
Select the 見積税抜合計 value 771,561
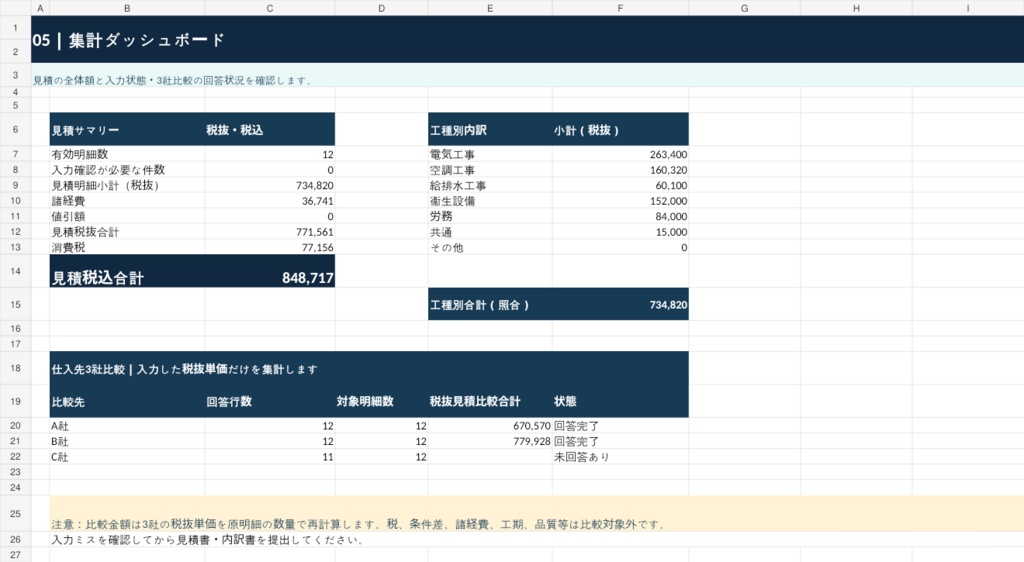click(270, 232)
